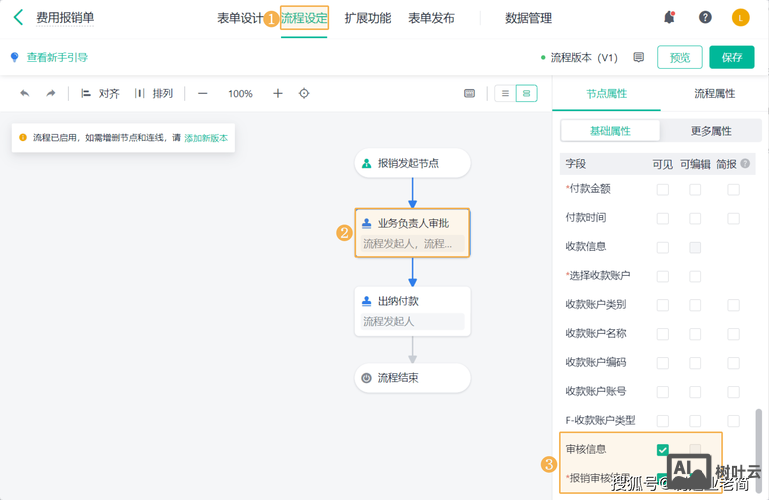Open the notifications bell
The width and height of the screenshot is (769, 500).
click(x=669, y=17)
